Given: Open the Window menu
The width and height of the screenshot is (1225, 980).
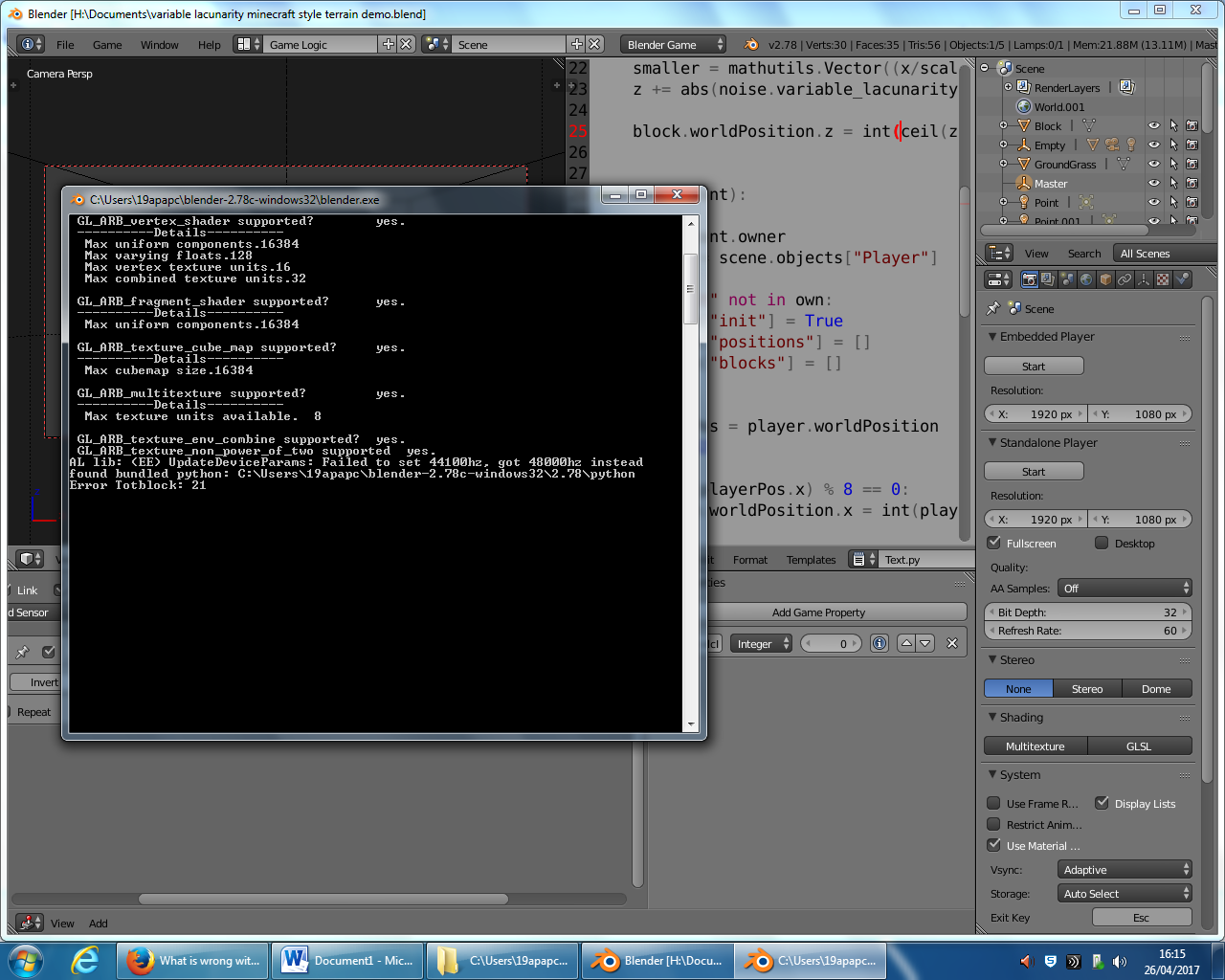Looking at the screenshot, I should (x=159, y=45).
